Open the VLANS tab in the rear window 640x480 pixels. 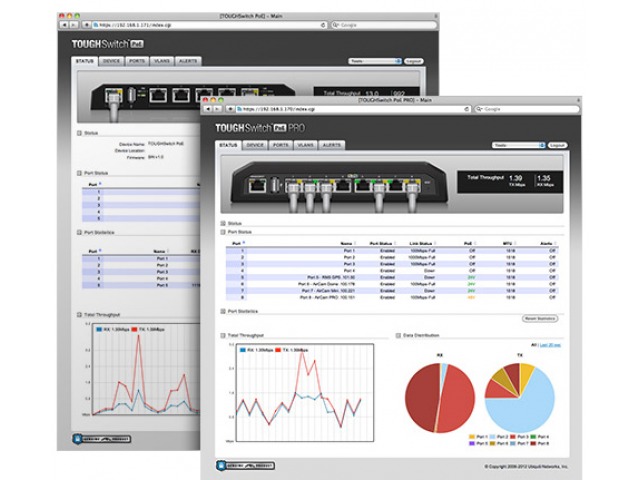point(162,61)
